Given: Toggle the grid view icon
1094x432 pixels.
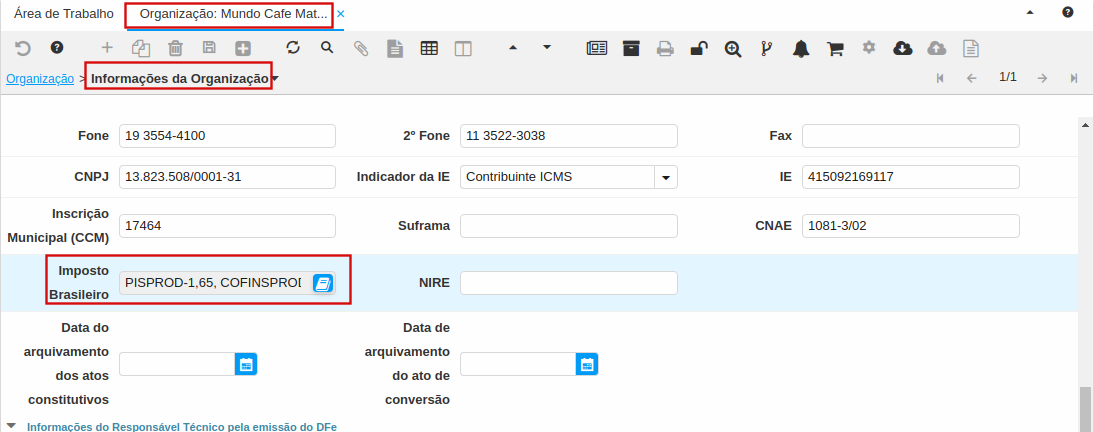Looking at the screenshot, I should pos(429,47).
